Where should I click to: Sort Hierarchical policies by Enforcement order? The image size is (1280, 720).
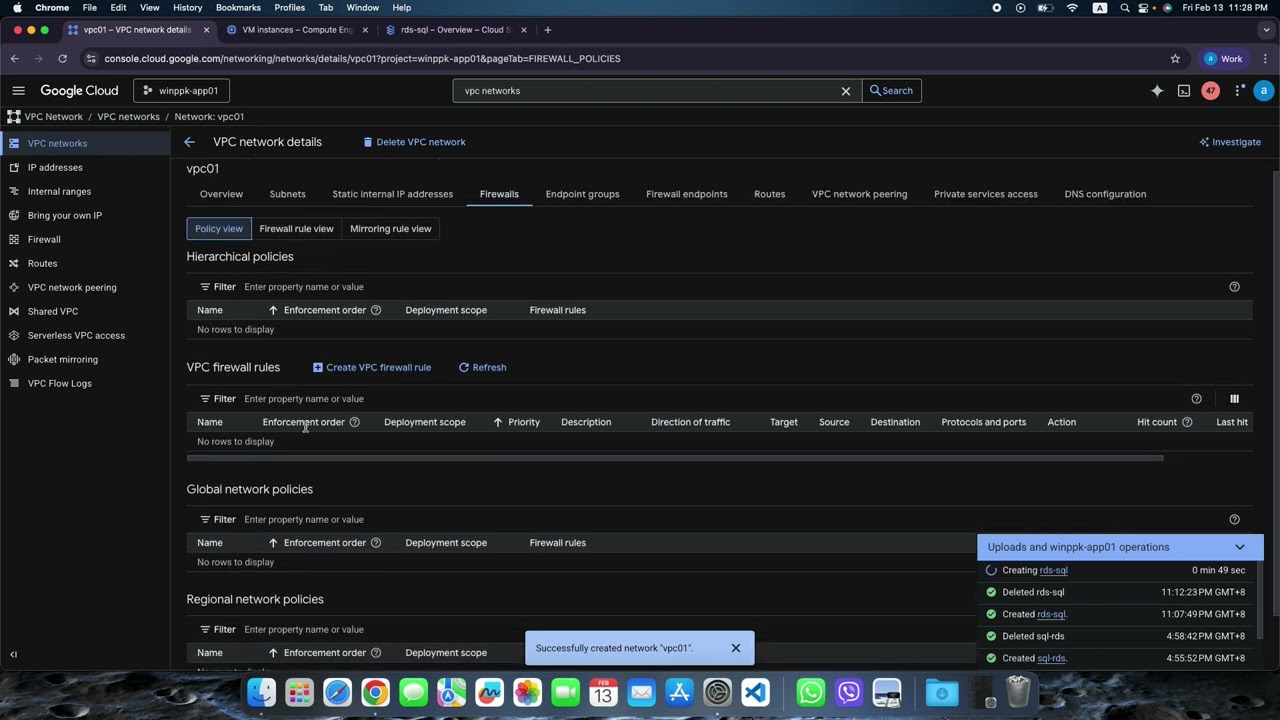click(x=317, y=310)
